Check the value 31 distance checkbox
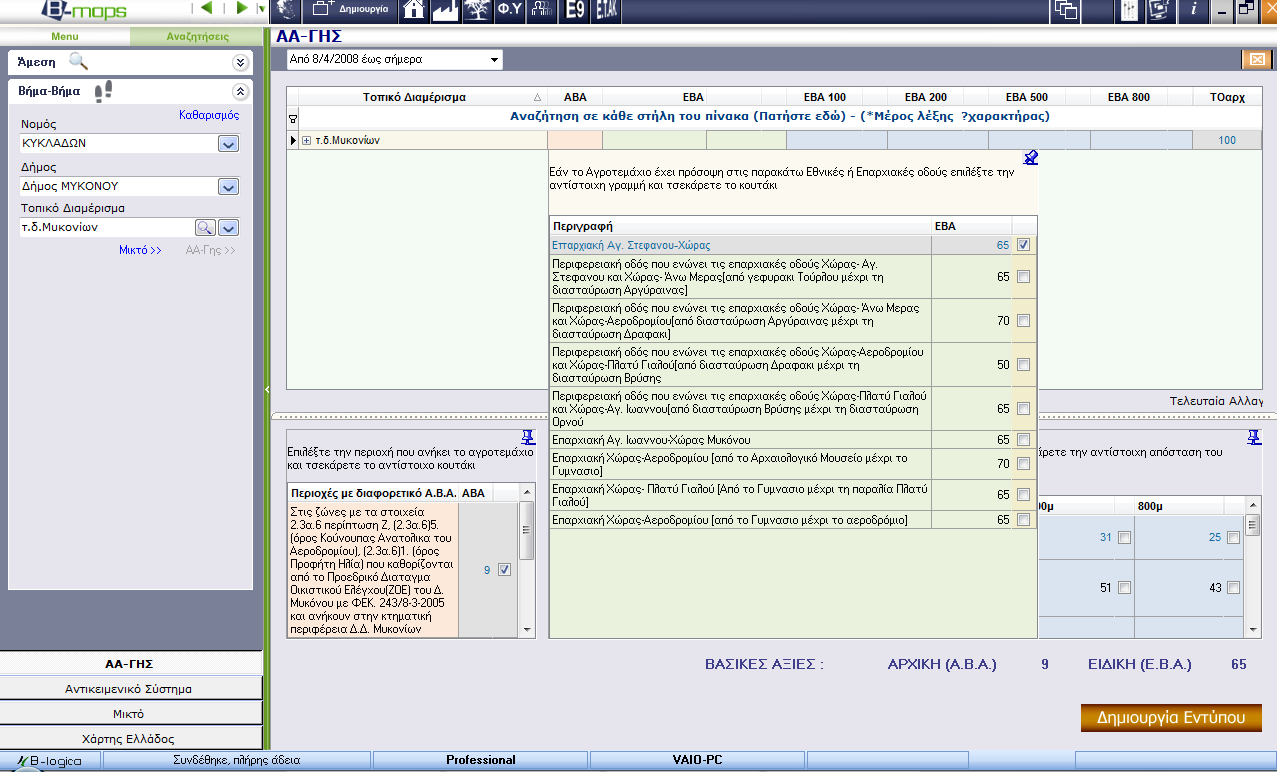Image resolution: width=1277 pixels, height=772 pixels. [1124, 538]
